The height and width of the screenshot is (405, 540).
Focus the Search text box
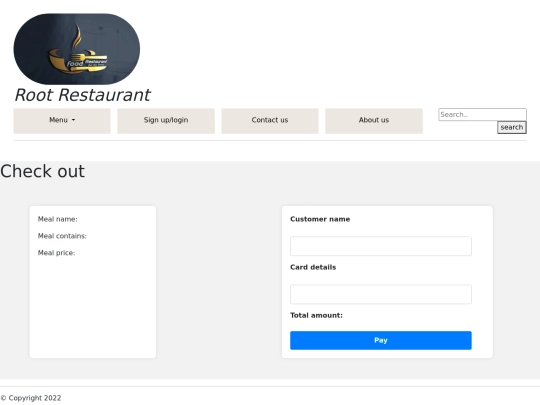(482, 114)
